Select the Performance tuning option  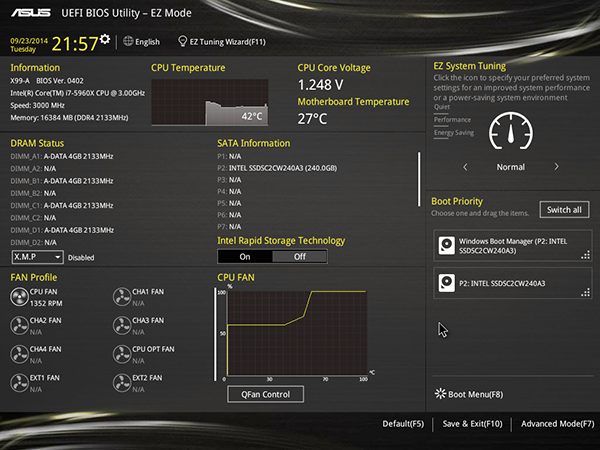tap(452, 120)
